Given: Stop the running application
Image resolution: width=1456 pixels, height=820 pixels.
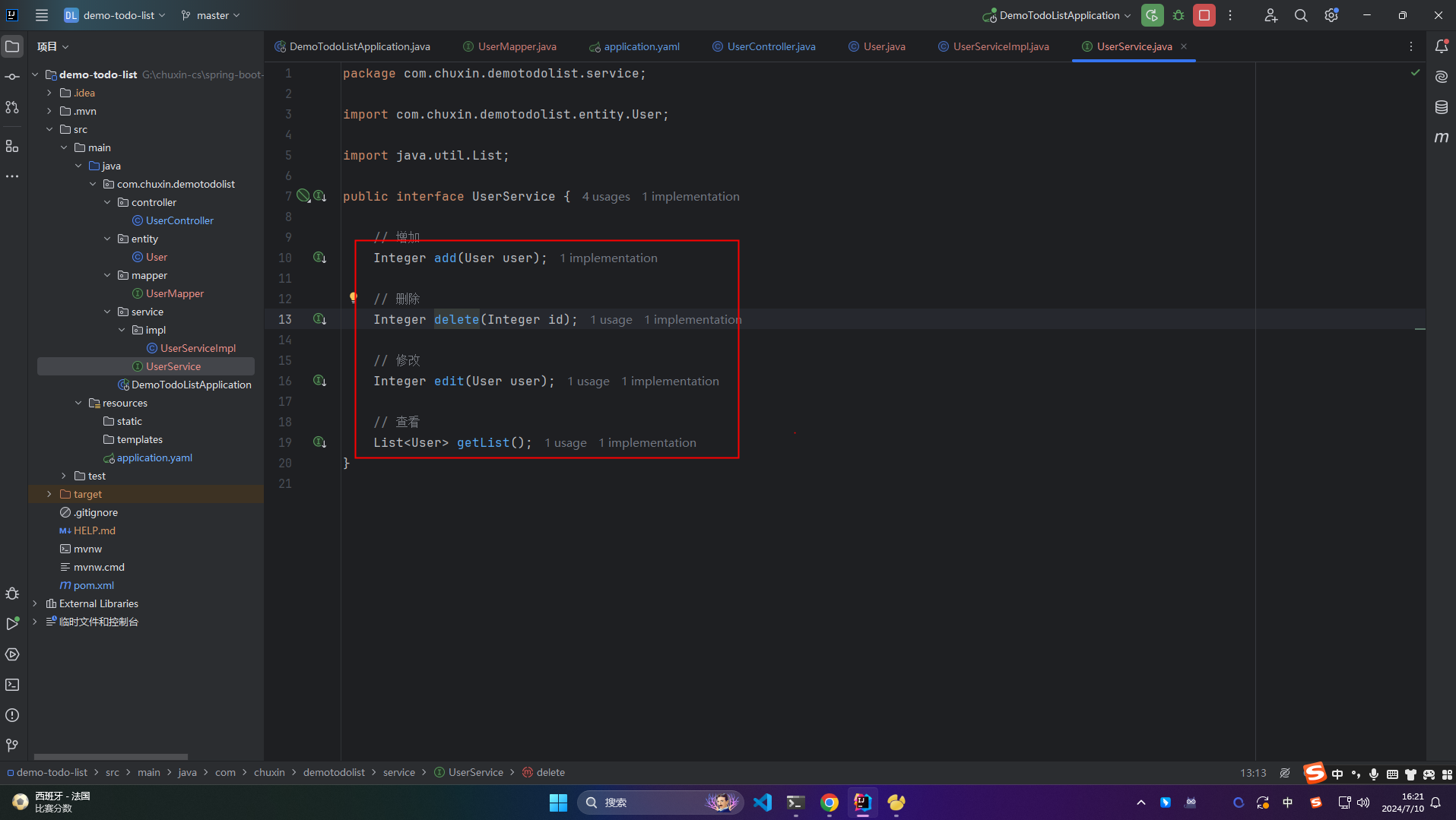Looking at the screenshot, I should pyautogui.click(x=1204, y=15).
